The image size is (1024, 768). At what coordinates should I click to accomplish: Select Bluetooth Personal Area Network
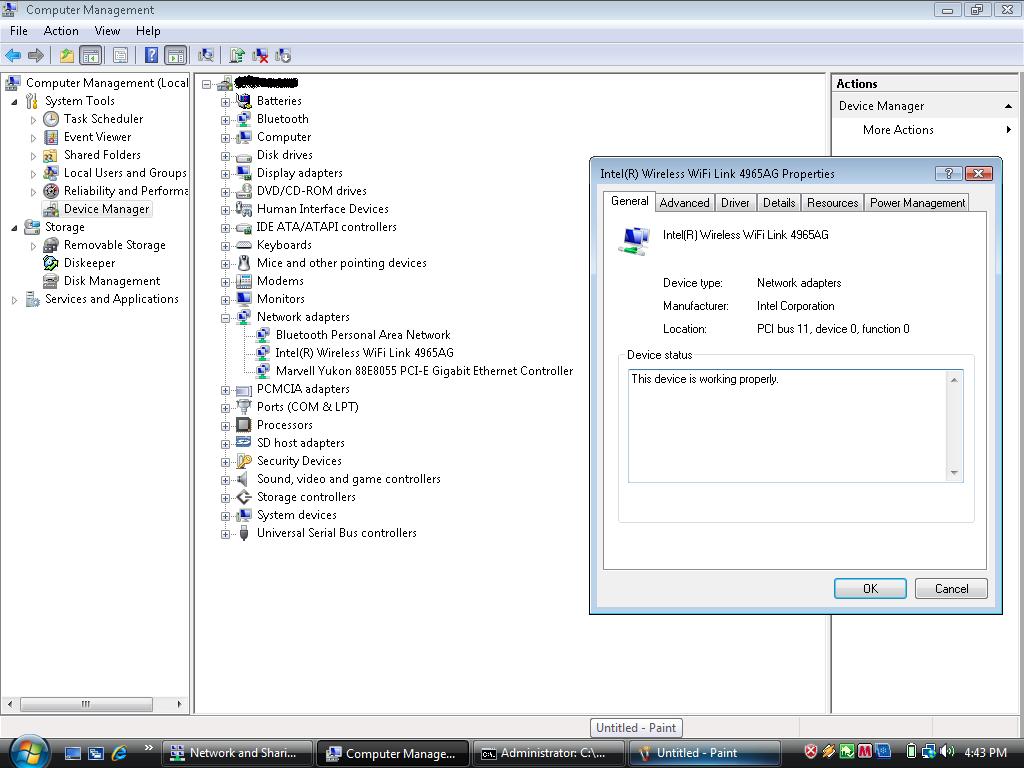363,335
